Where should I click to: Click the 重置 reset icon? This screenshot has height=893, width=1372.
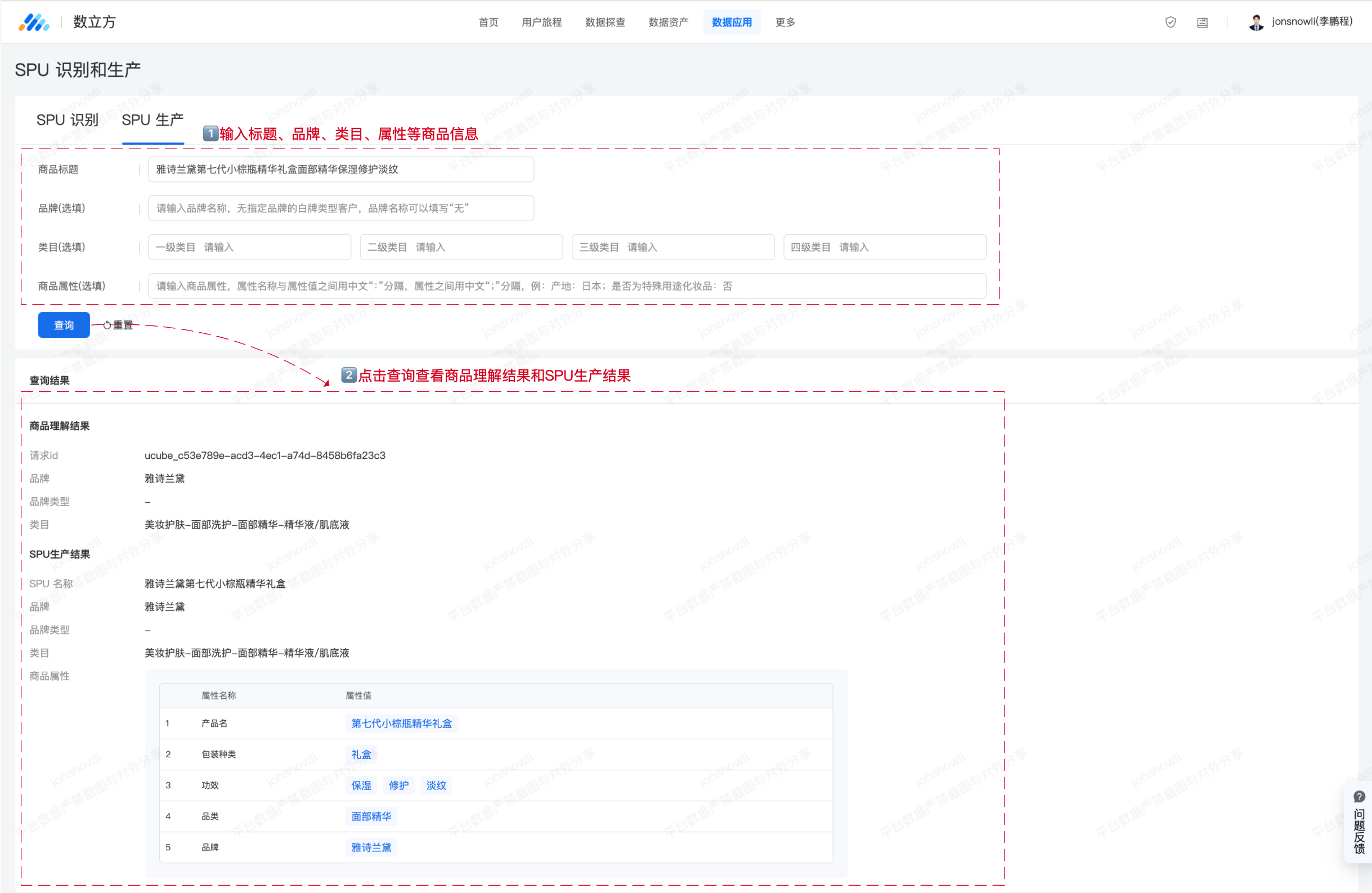pyautogui.click(x=107, y=325)
